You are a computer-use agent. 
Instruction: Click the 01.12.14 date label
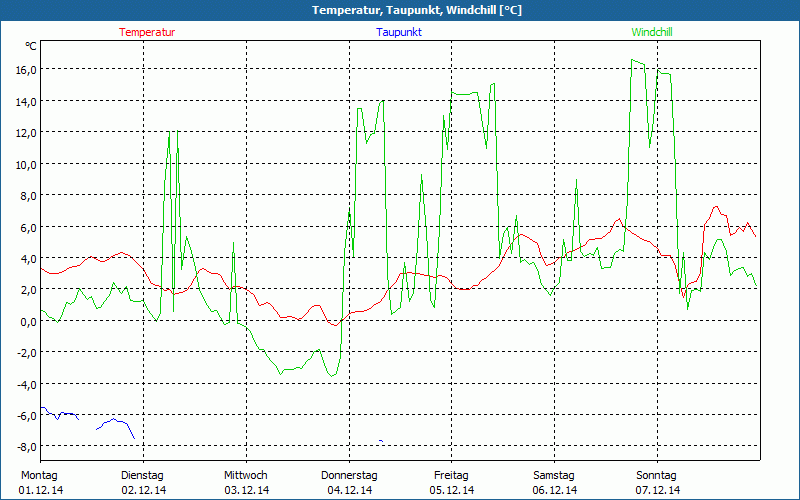(x=42, y=490)
